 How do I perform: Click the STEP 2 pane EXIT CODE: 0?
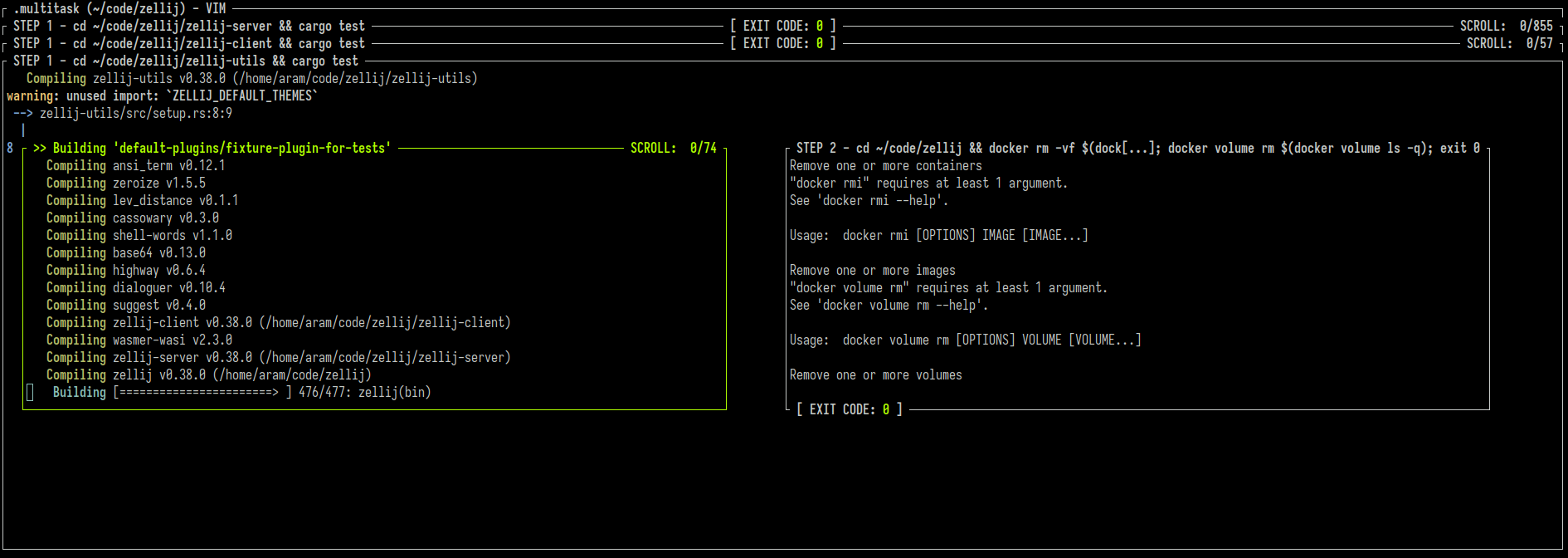click(x=850, y=409)
